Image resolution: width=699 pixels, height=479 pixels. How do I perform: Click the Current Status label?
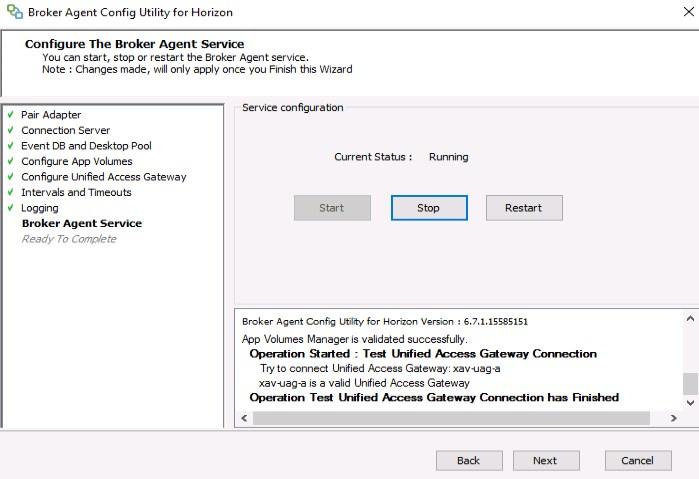click(373, 157)
